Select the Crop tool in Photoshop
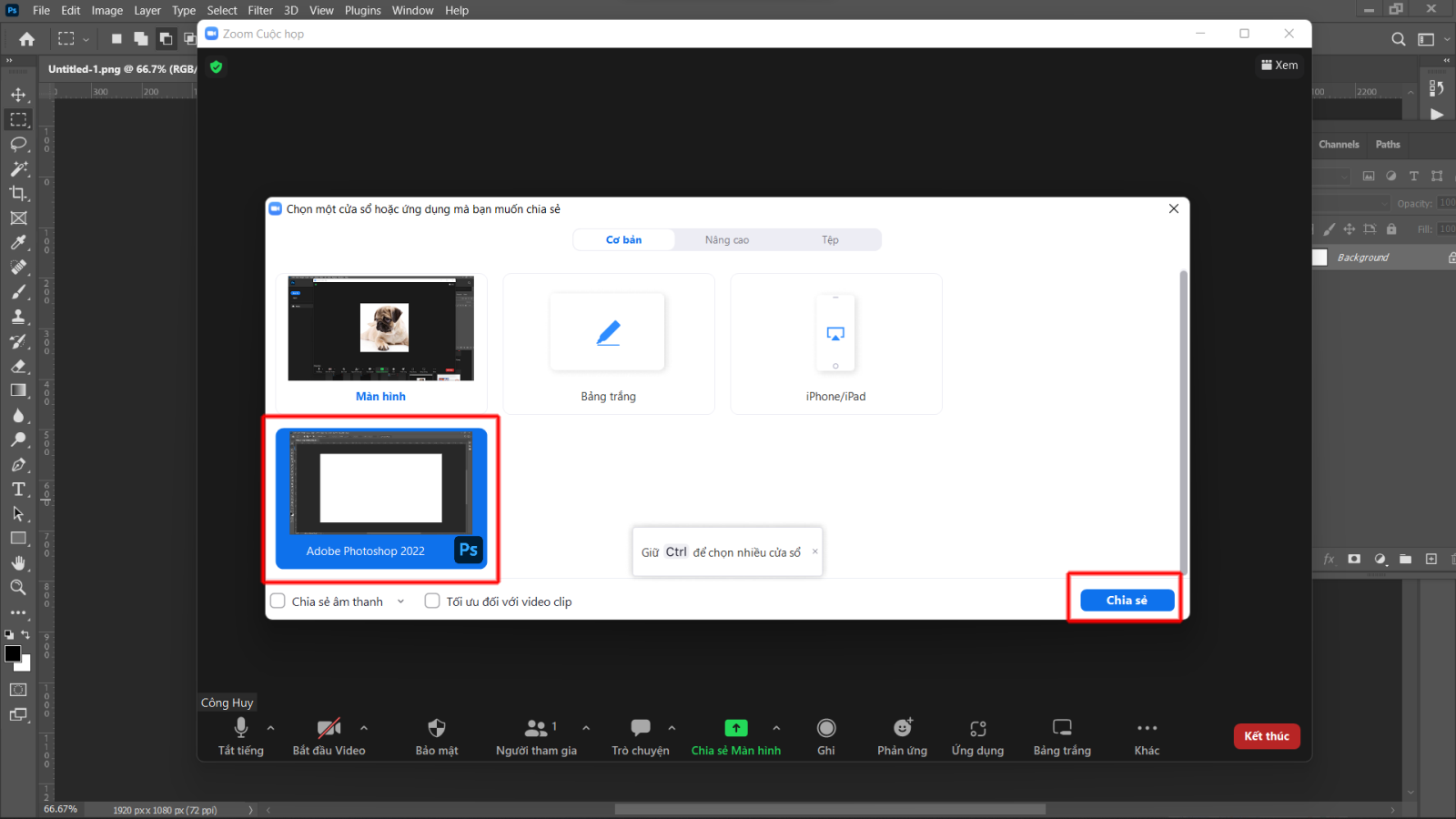The width and height of the screenshot is (1456, 819). (17, 193)
